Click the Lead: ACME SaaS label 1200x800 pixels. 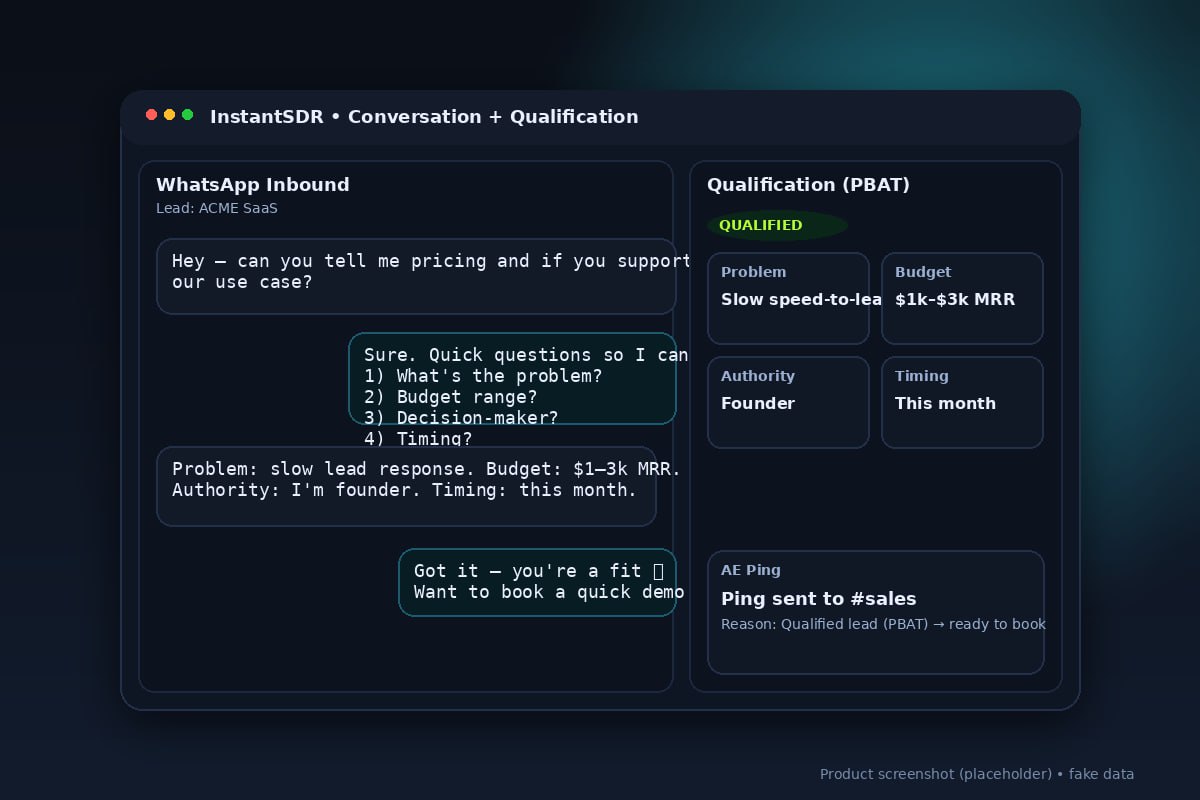coord(216,208)
